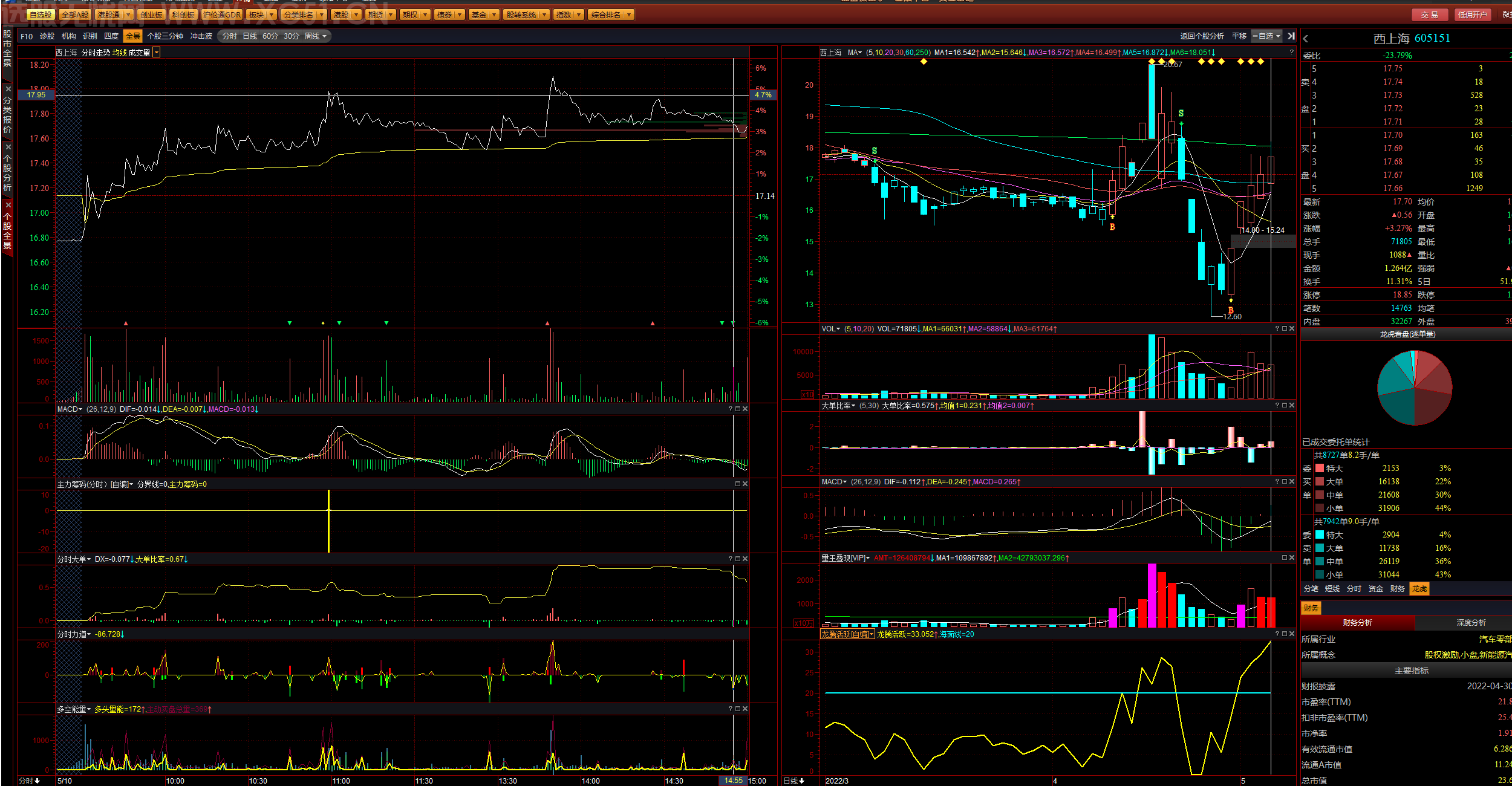Close the daily VOL indicator panel
The height and width of the screenshot is (786, 1512).
tap(1292, 329)
